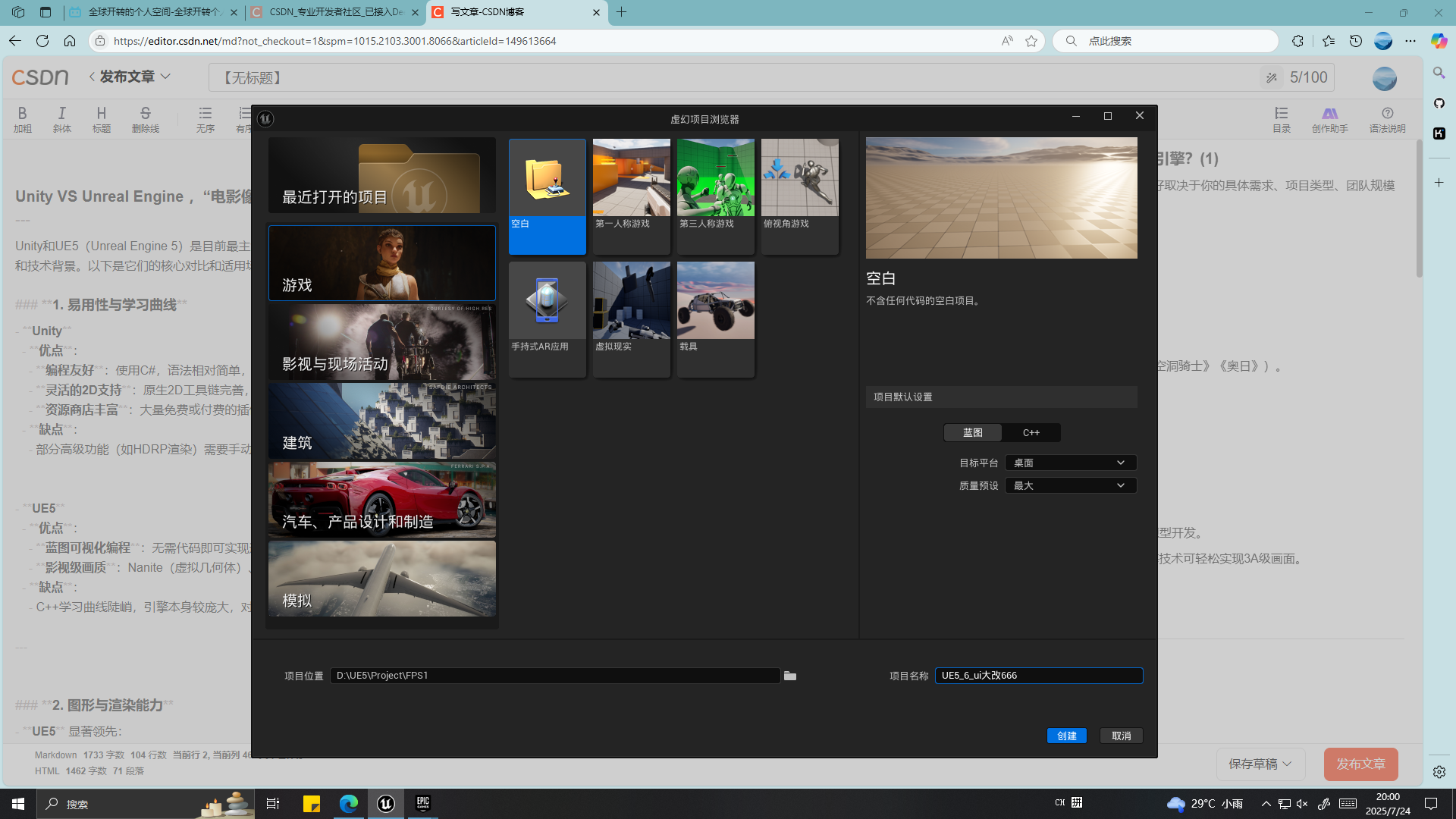Open Epic Games Launcher taskbar icon
Viewport: 1456px width, 819px height.
423,804
